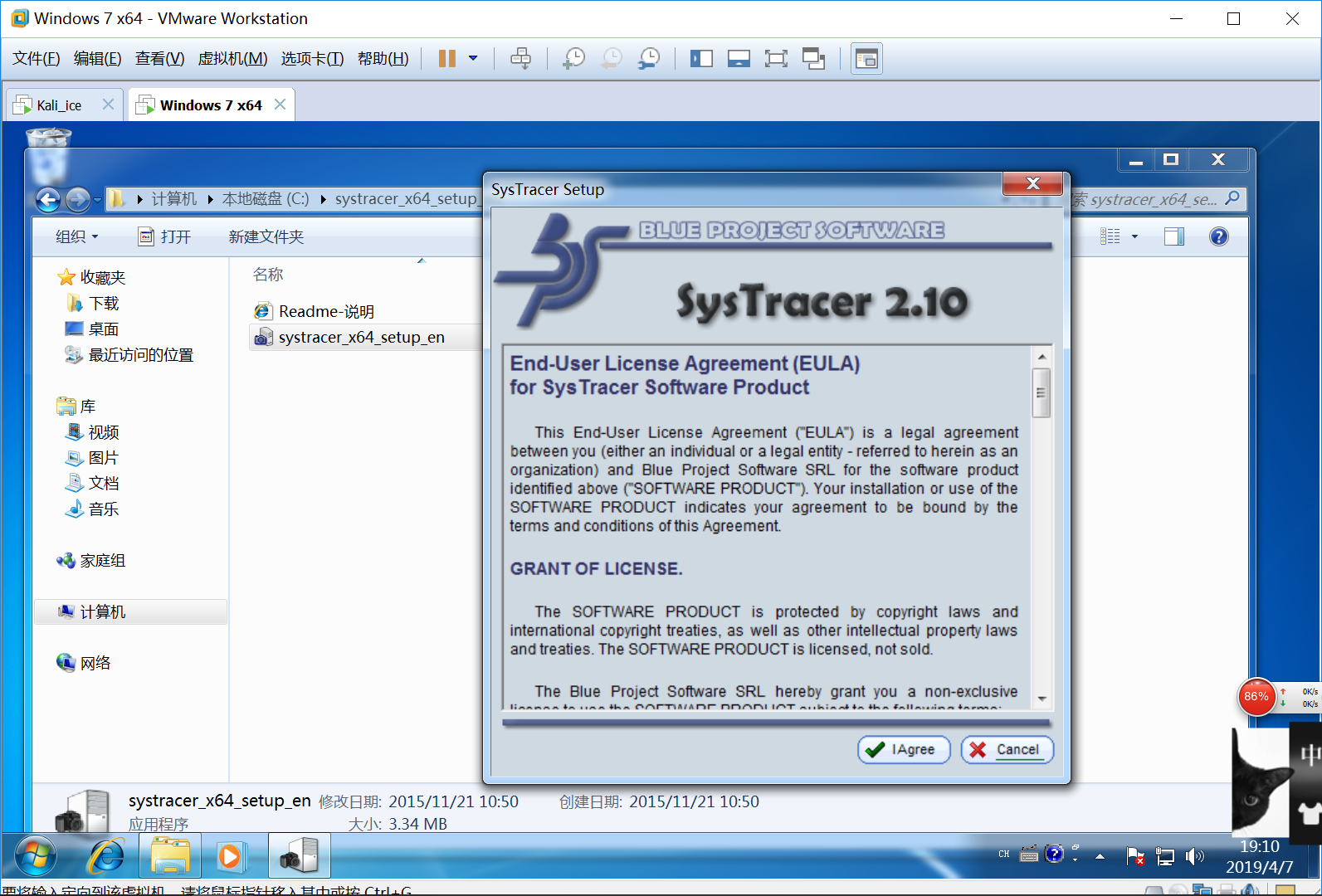Viewport: 1322px width, 896px height.
Task: Open 视频 library
Action: coord(92,431)
